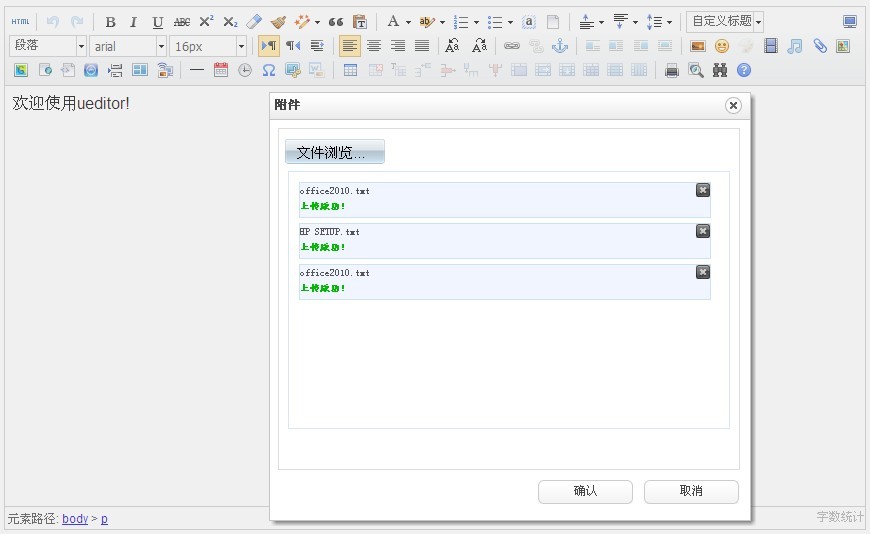Toggle full justify alignment
870x534 pixels.
pyautogui.click(x=422, y=46)
